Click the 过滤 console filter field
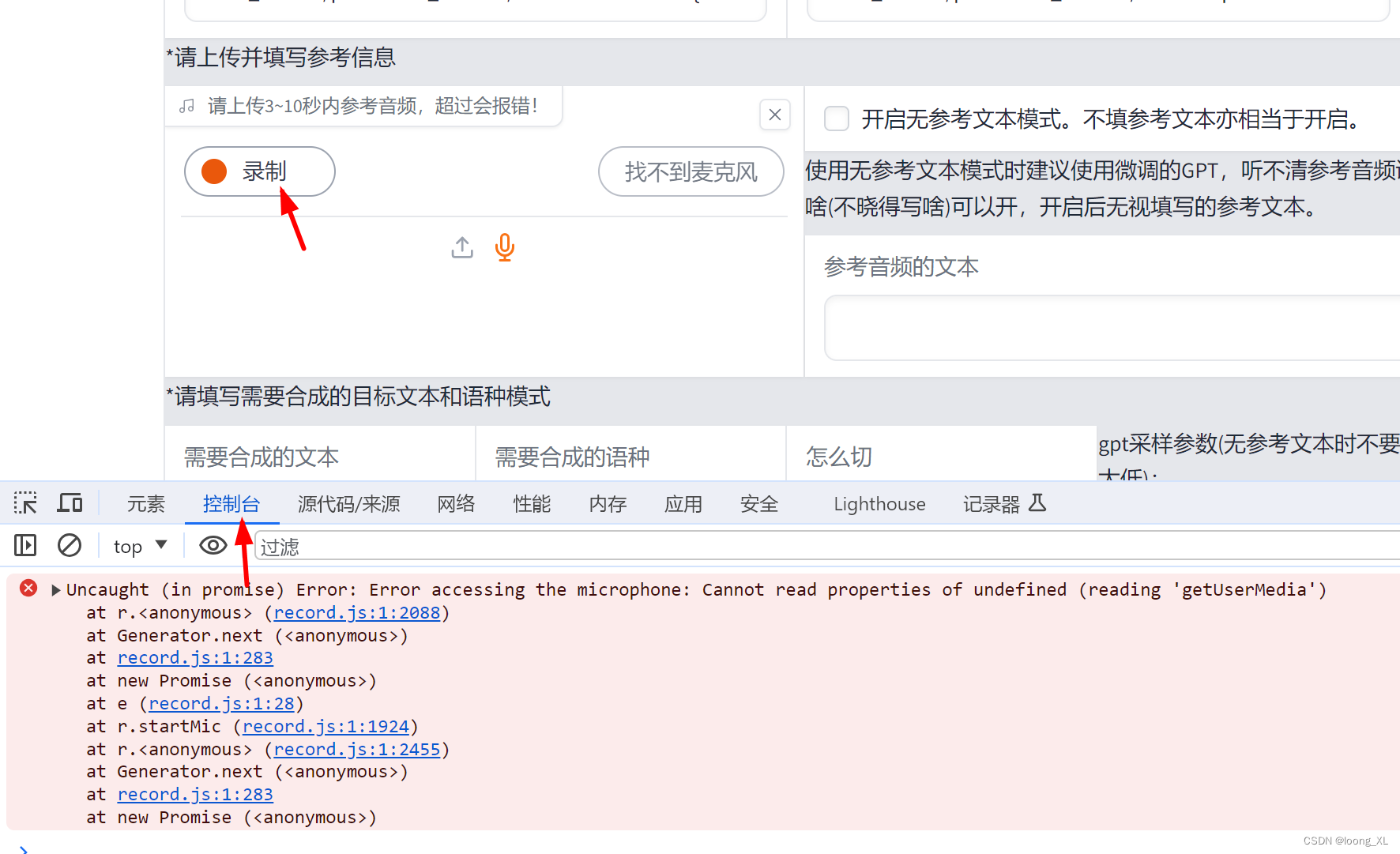 (x=827, y=547)
